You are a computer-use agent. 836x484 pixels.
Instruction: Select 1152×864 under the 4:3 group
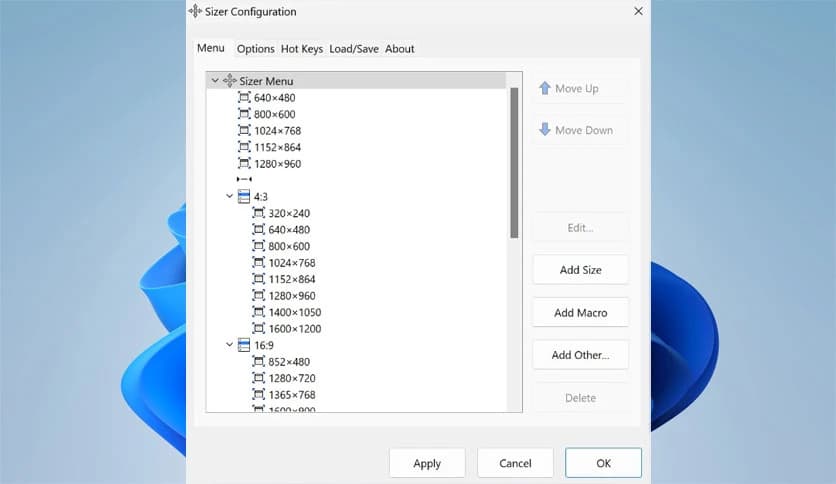point(292,279)
